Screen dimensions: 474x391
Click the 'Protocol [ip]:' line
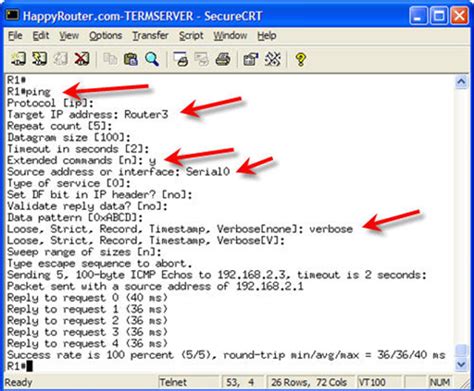[50, 103]
